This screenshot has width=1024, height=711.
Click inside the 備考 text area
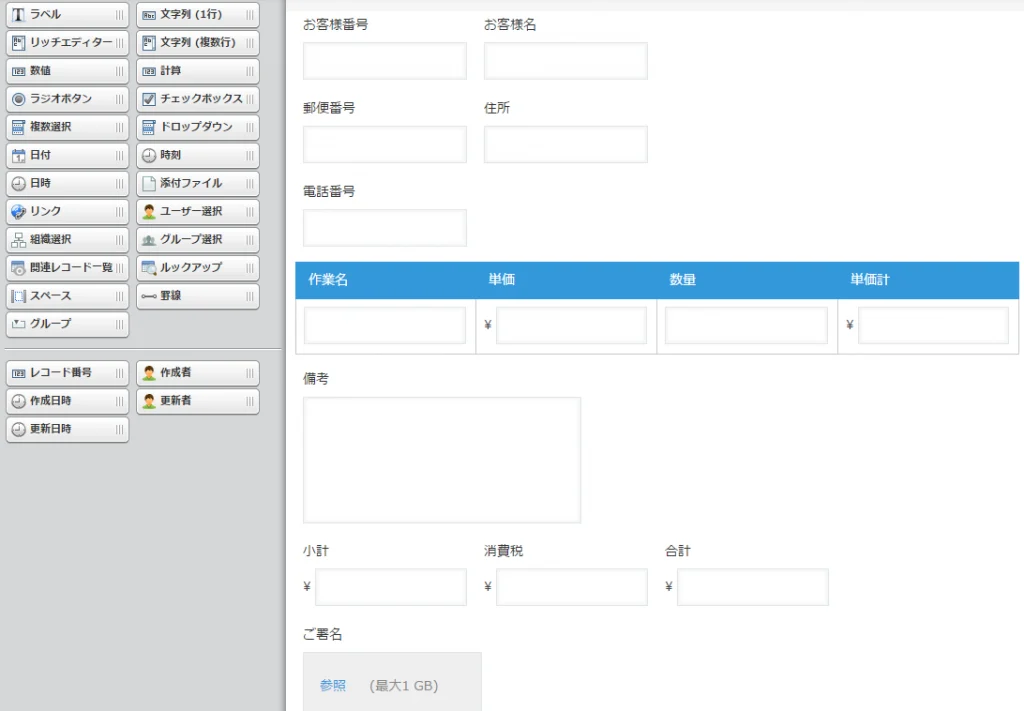pyautogui.click(x=441, y=460)
